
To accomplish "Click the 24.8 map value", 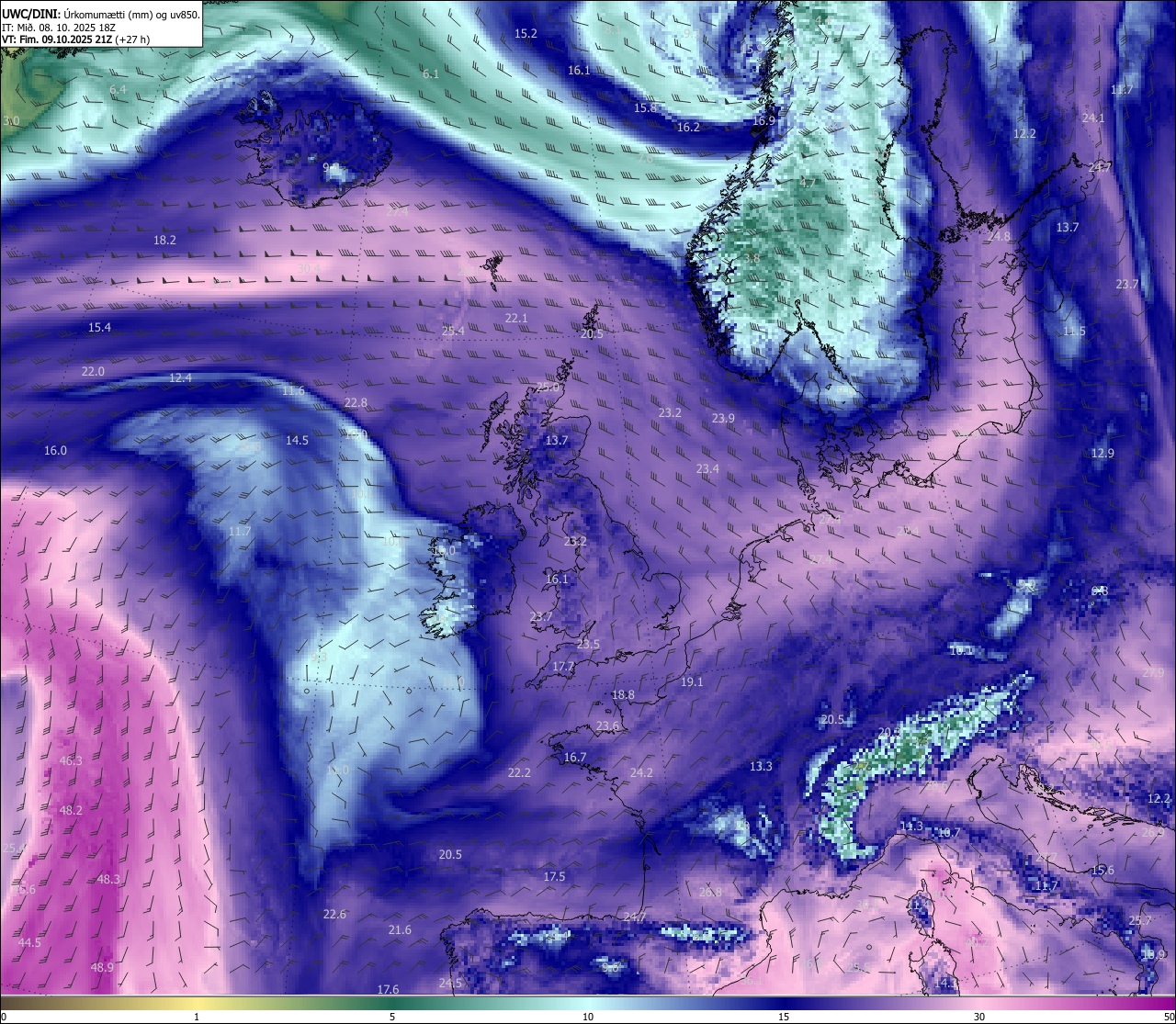I will [999, 236].
